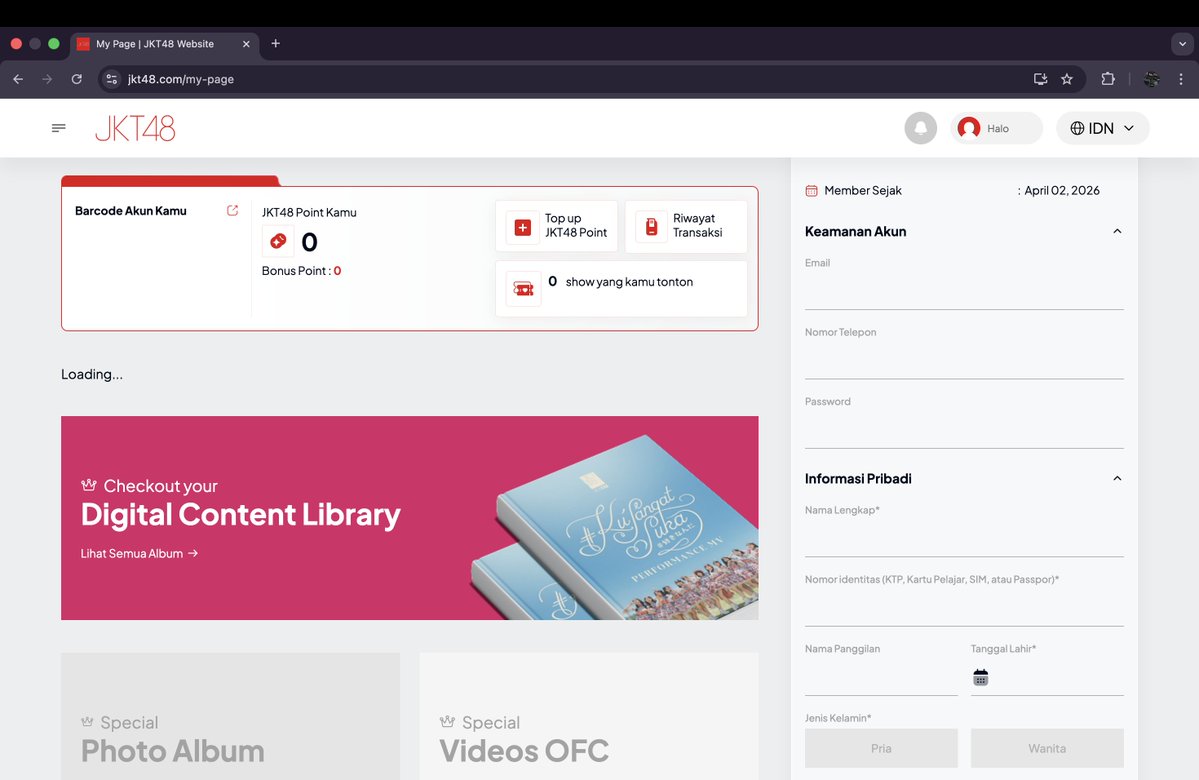Close the My Page JKT48 Website tab
The image size is (1199, 780).
coord(246,44)
